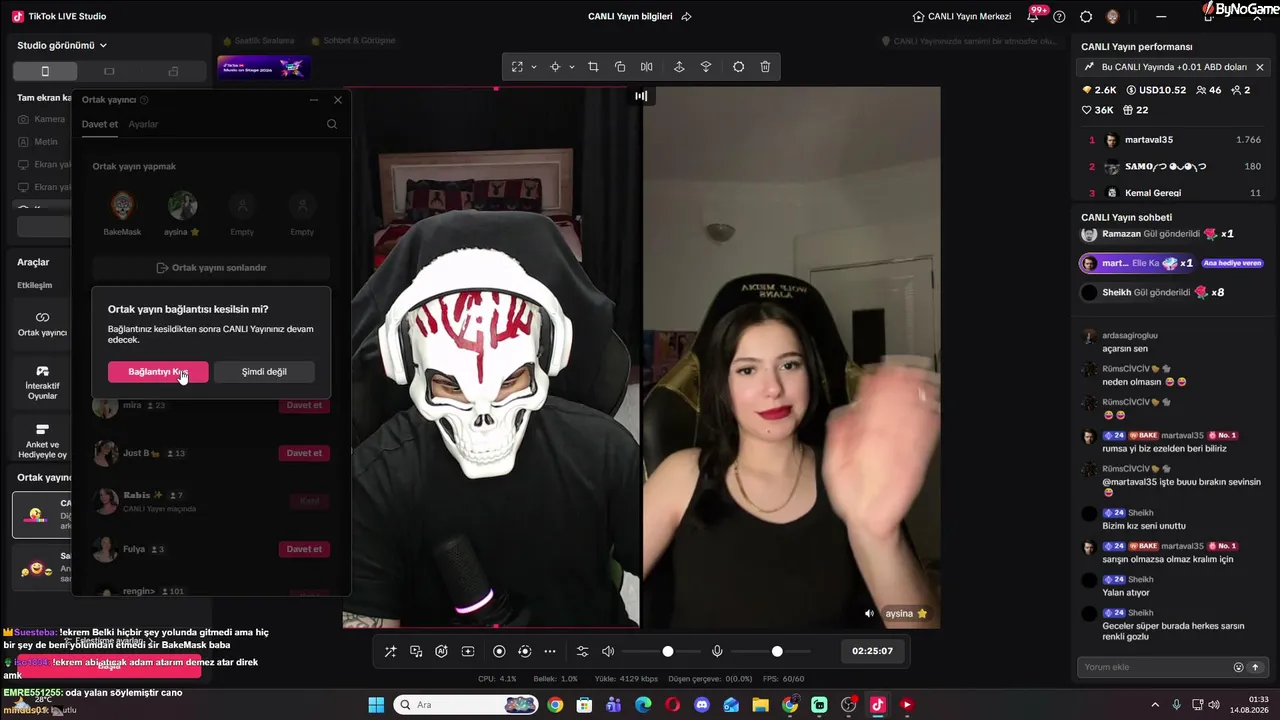1280x720 pixels.
Task: Open the Windows Start menu
Action: click(x=376, y=705)
